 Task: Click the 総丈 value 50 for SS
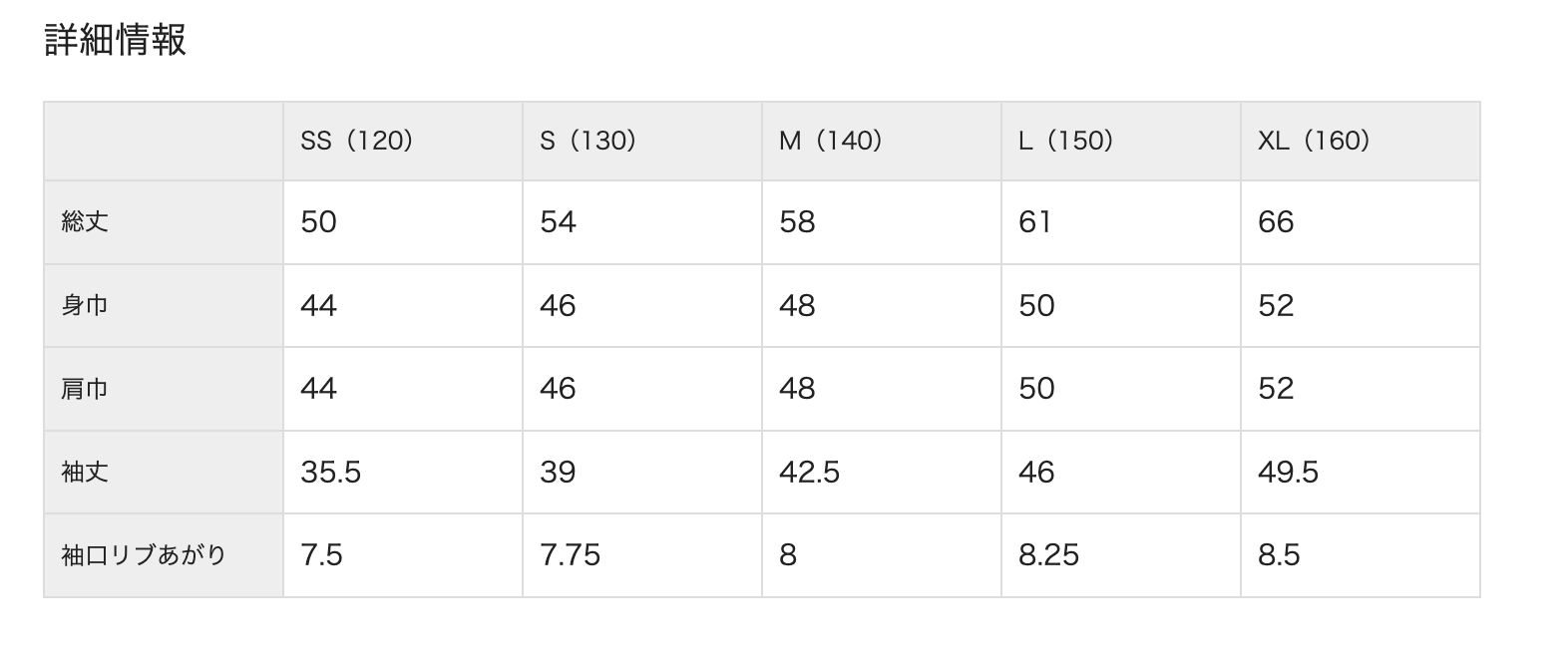pyautogui.click(x=318, y=222)
